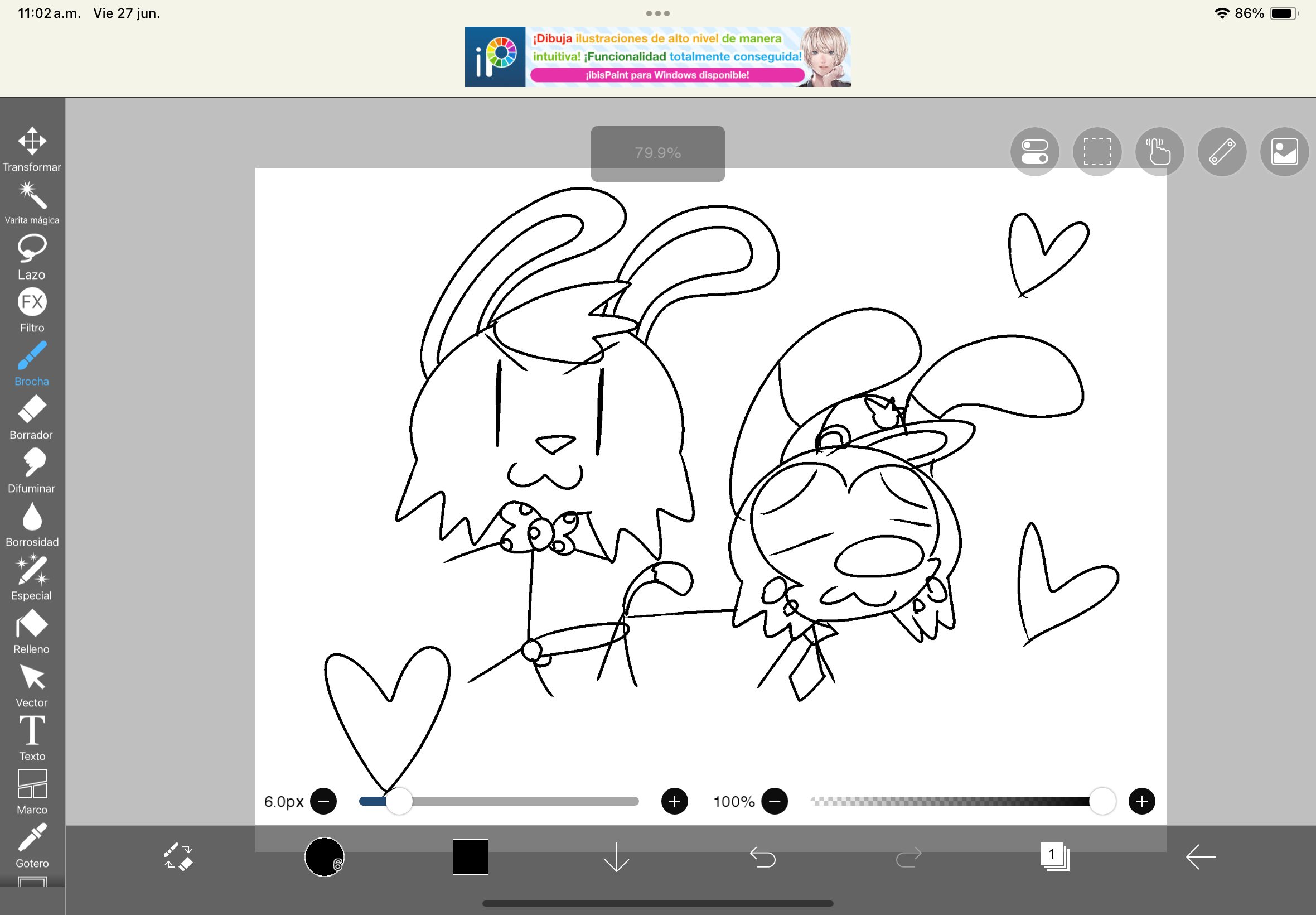Toggle the stabilizer switch icon

(1035, 152)
